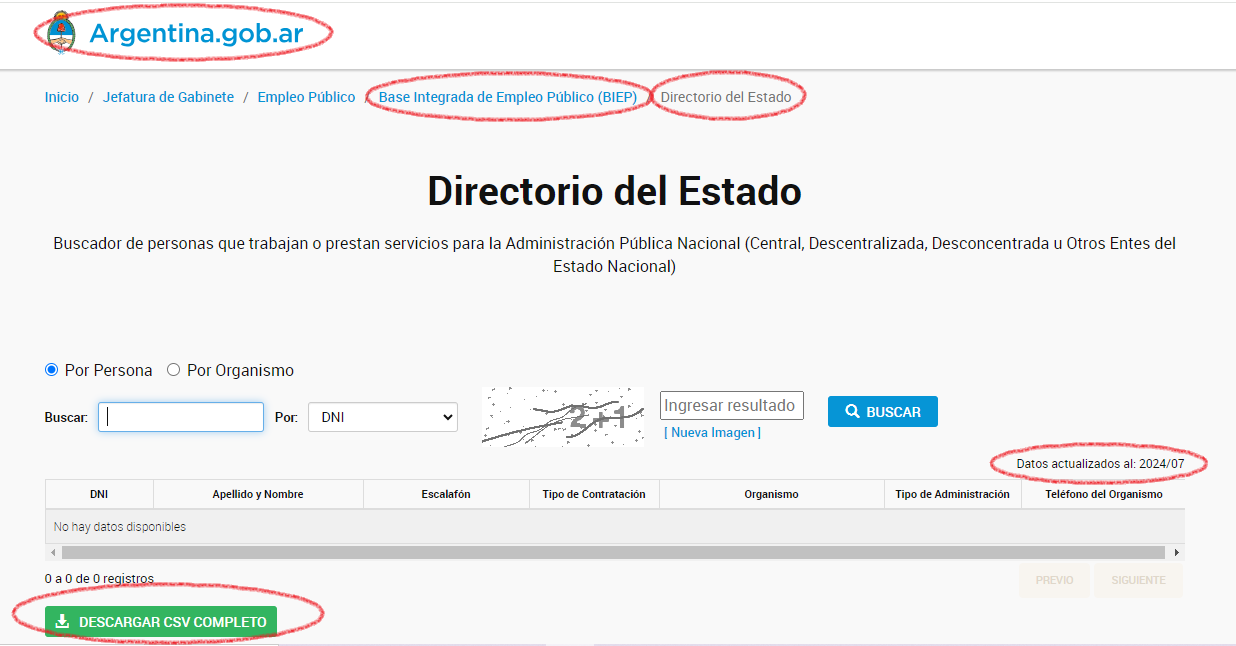Screen dimensions: 1236x646
Task: Click the Argentina national coat of arms logo
Action: pyautogui.click(x=61, y=32)
